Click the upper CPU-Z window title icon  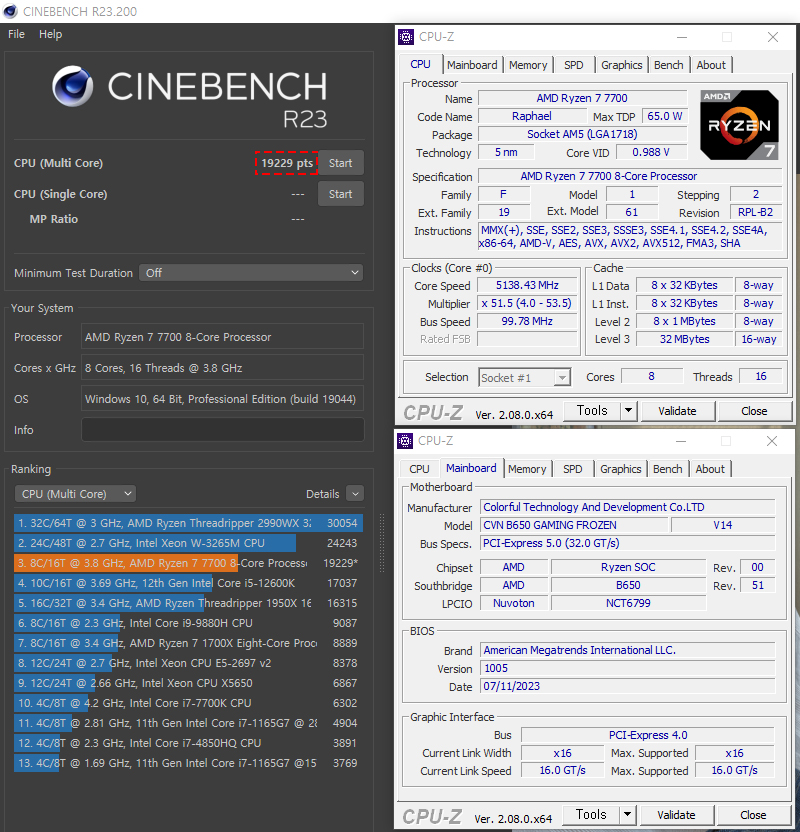tap(406, 37)
